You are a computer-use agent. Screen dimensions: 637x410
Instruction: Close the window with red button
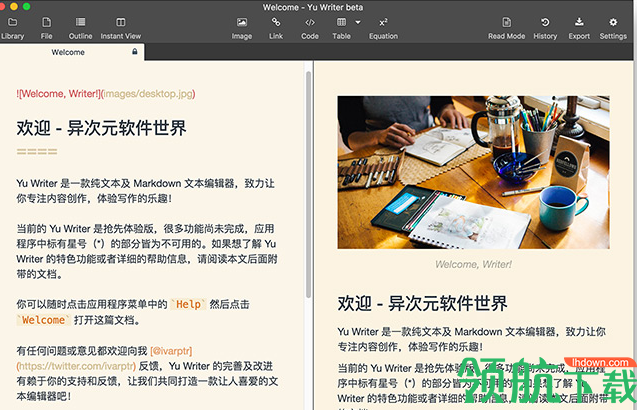(2, 6)
